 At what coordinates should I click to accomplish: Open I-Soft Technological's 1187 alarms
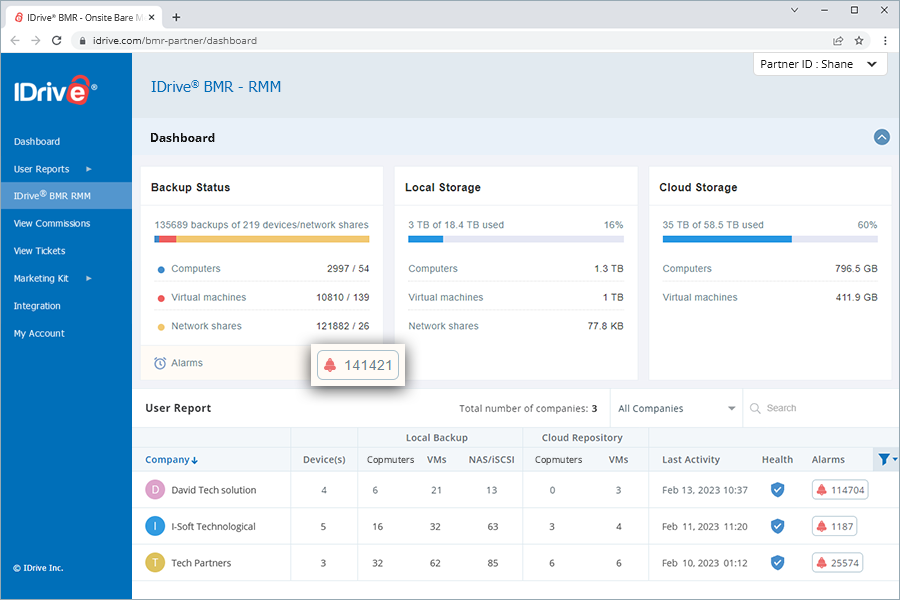[x=835, y=526]
